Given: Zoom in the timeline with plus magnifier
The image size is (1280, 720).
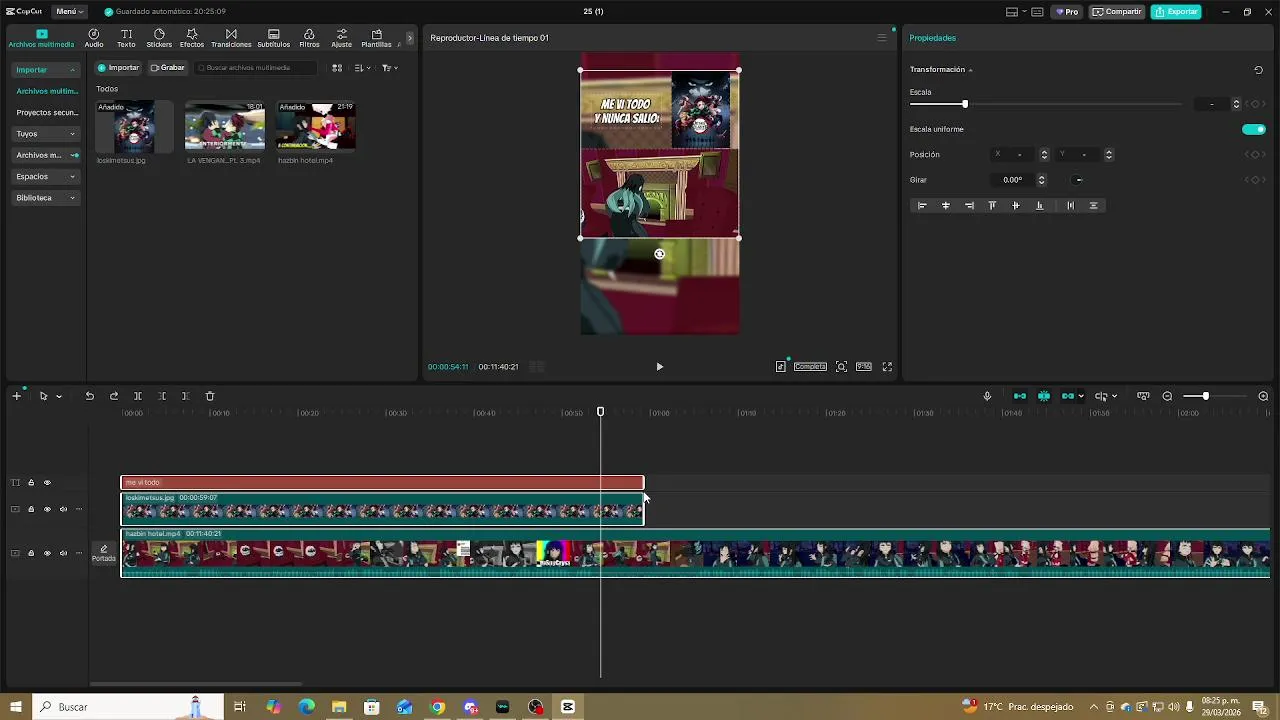Looking at the screenshot, I should click(1263, 396).
